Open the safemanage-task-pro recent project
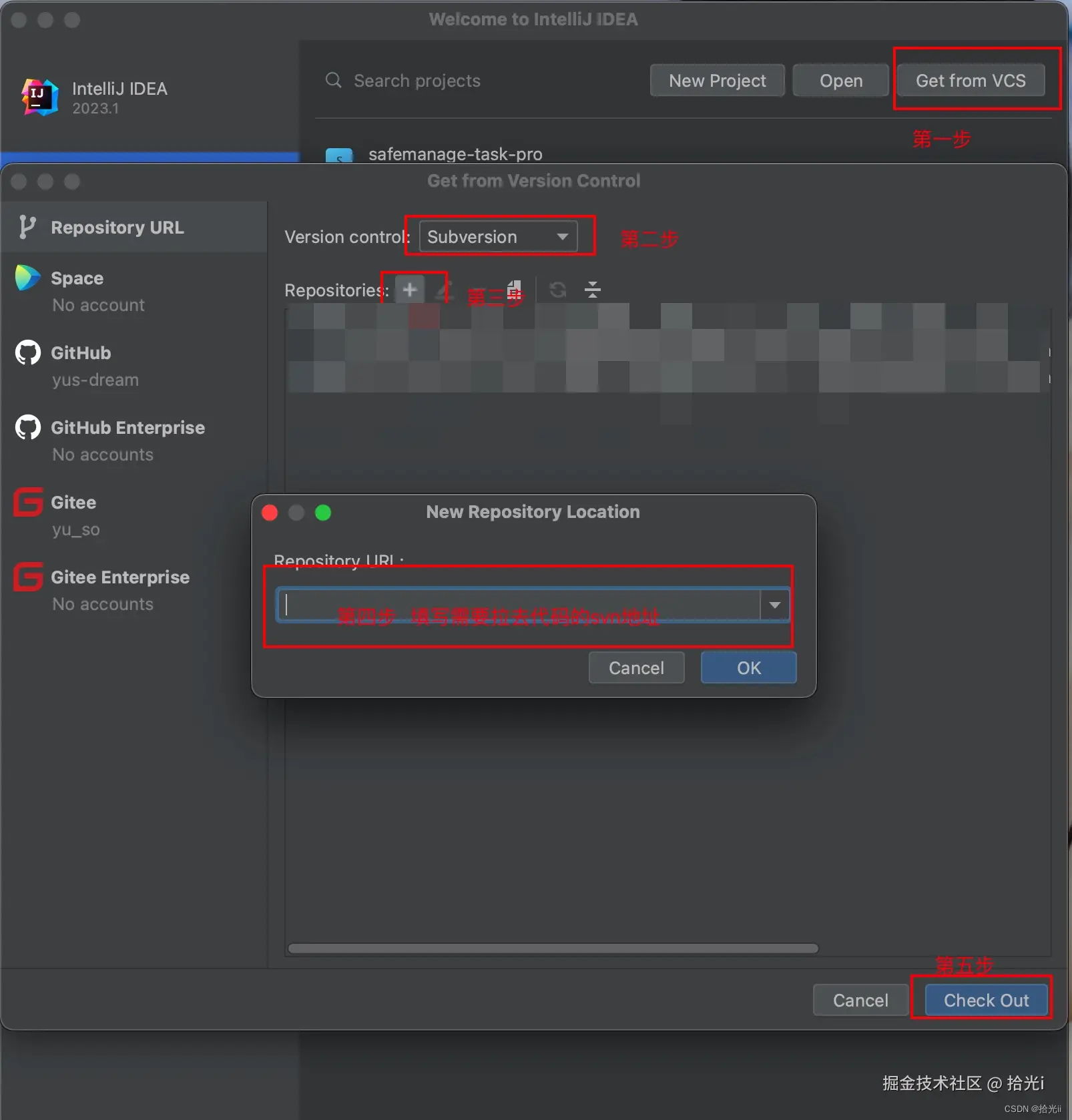This screenshot has width=1072, height=1120. [455, 154]
